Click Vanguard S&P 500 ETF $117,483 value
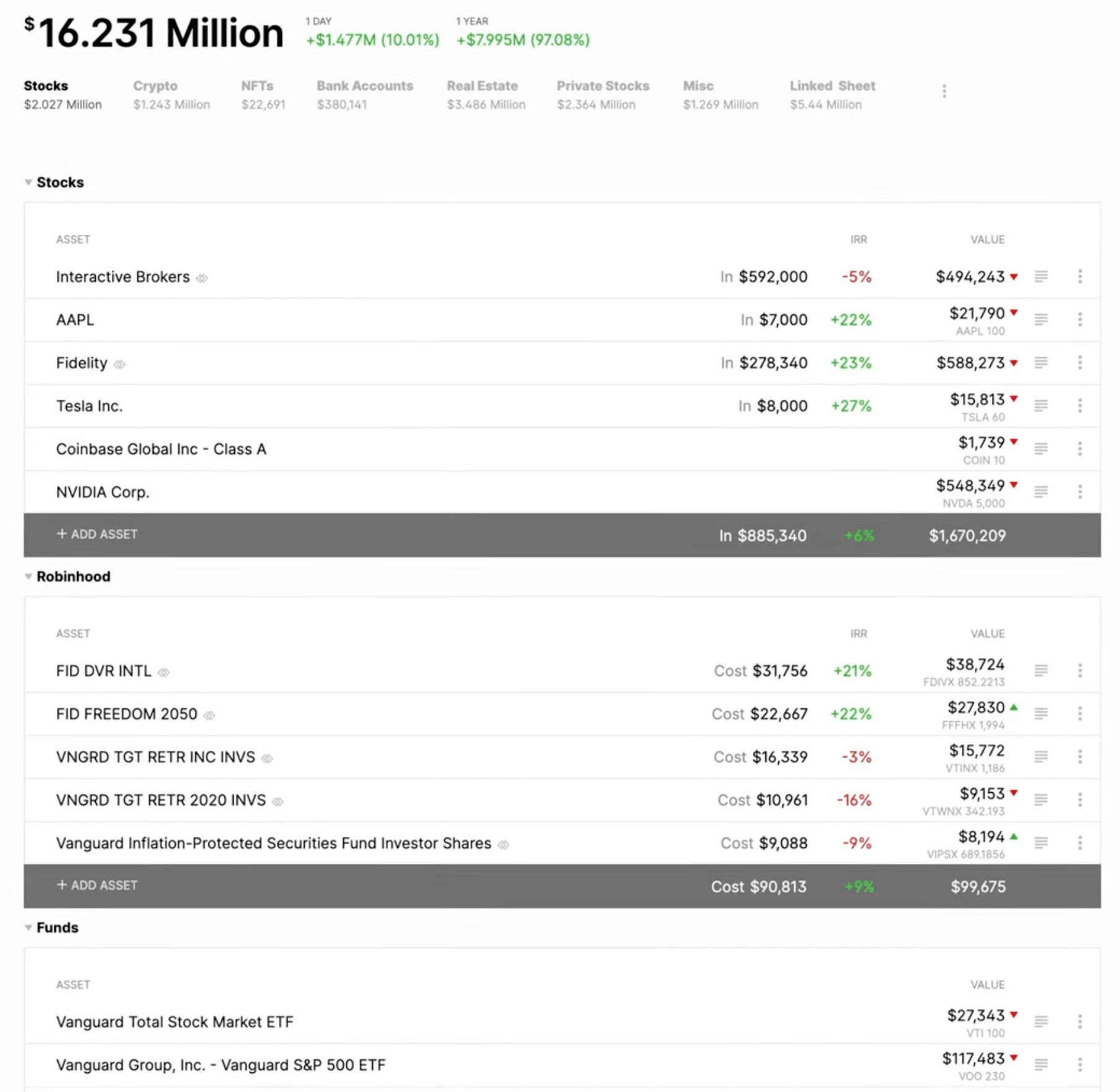 pyautogui.click(x=973, y=1059)
